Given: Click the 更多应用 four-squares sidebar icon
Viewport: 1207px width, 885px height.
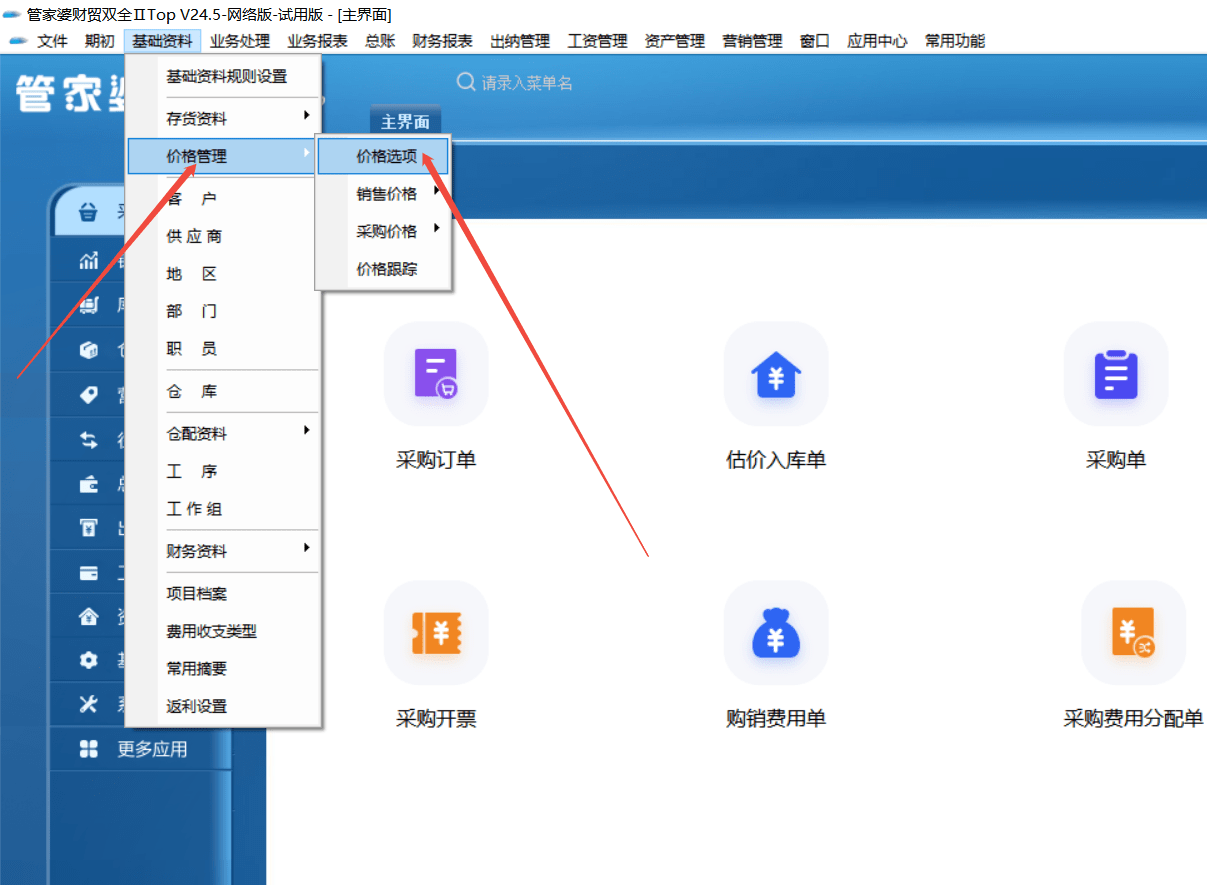Looking at the screenshot, I should [89, 749].
